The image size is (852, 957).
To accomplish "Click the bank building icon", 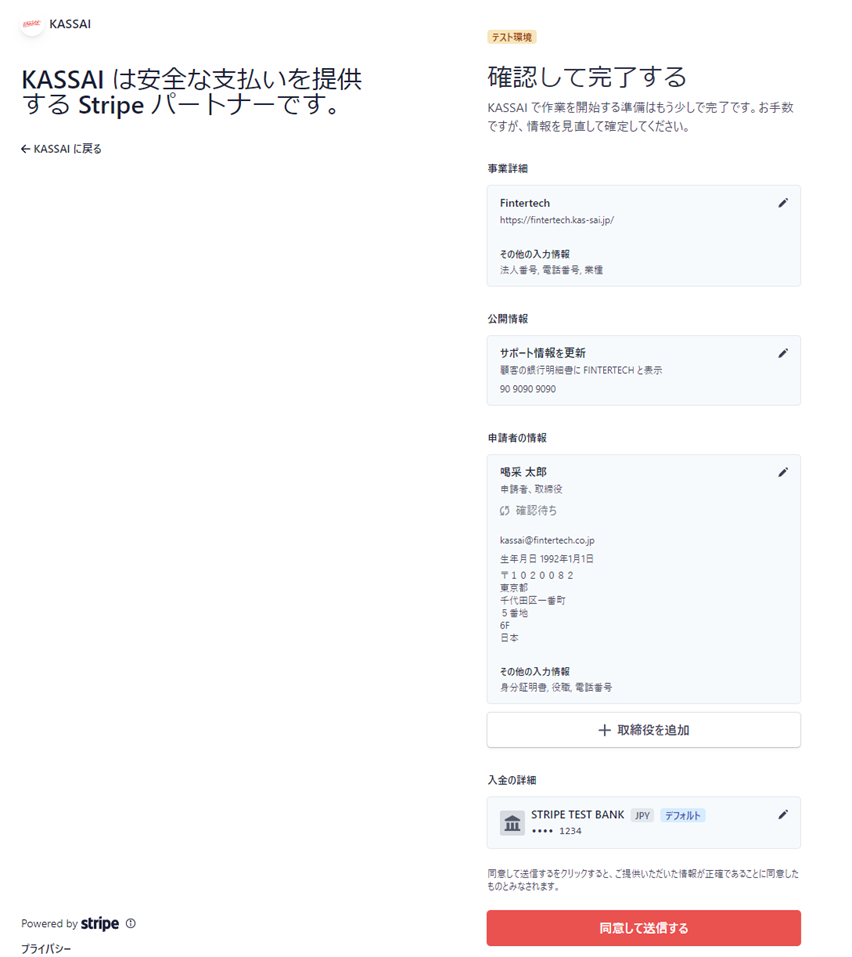I will tap(512, 823).
